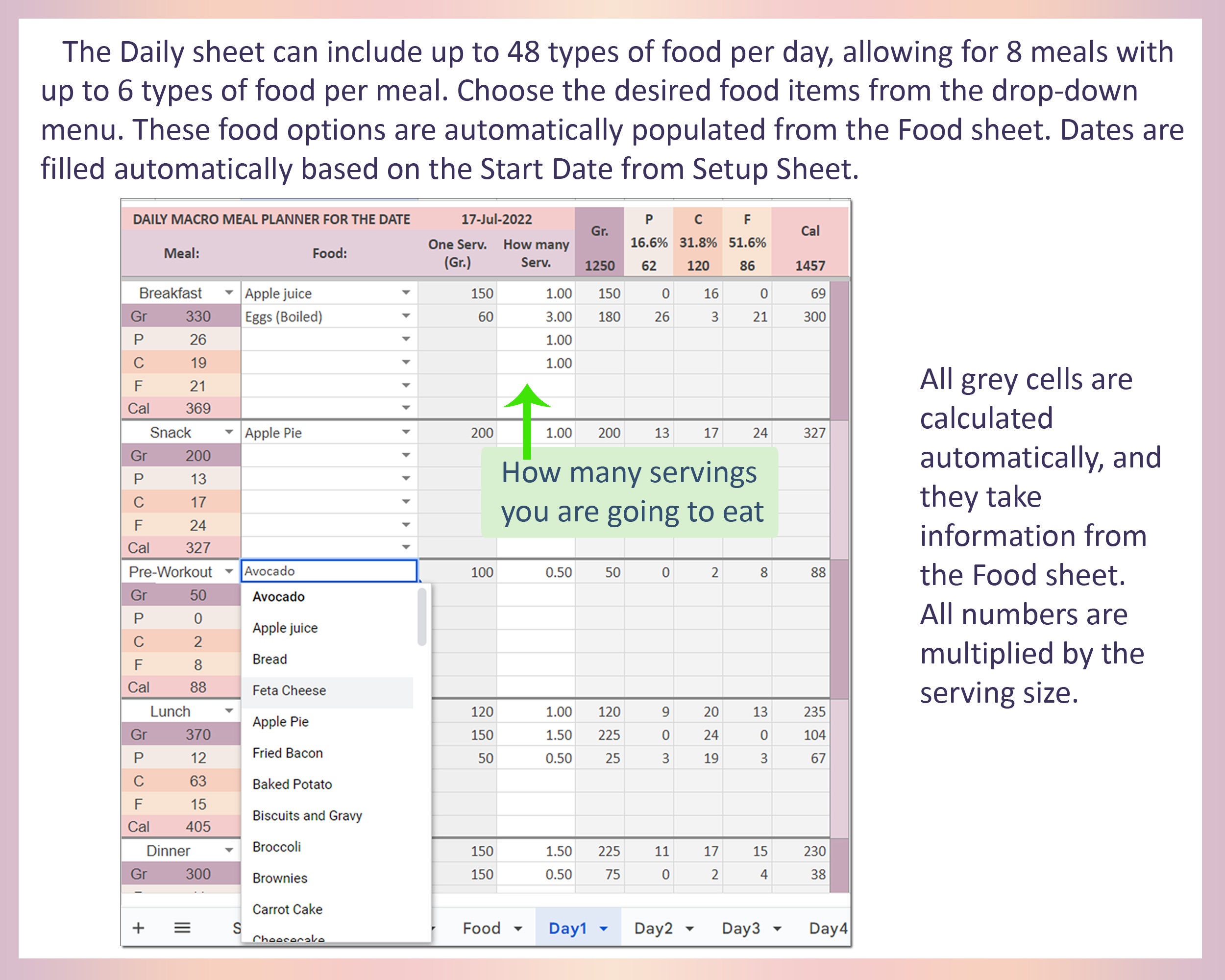The image size is (1225, 980).
Task: Open the all sheets list icon
Action: [182, 928]
